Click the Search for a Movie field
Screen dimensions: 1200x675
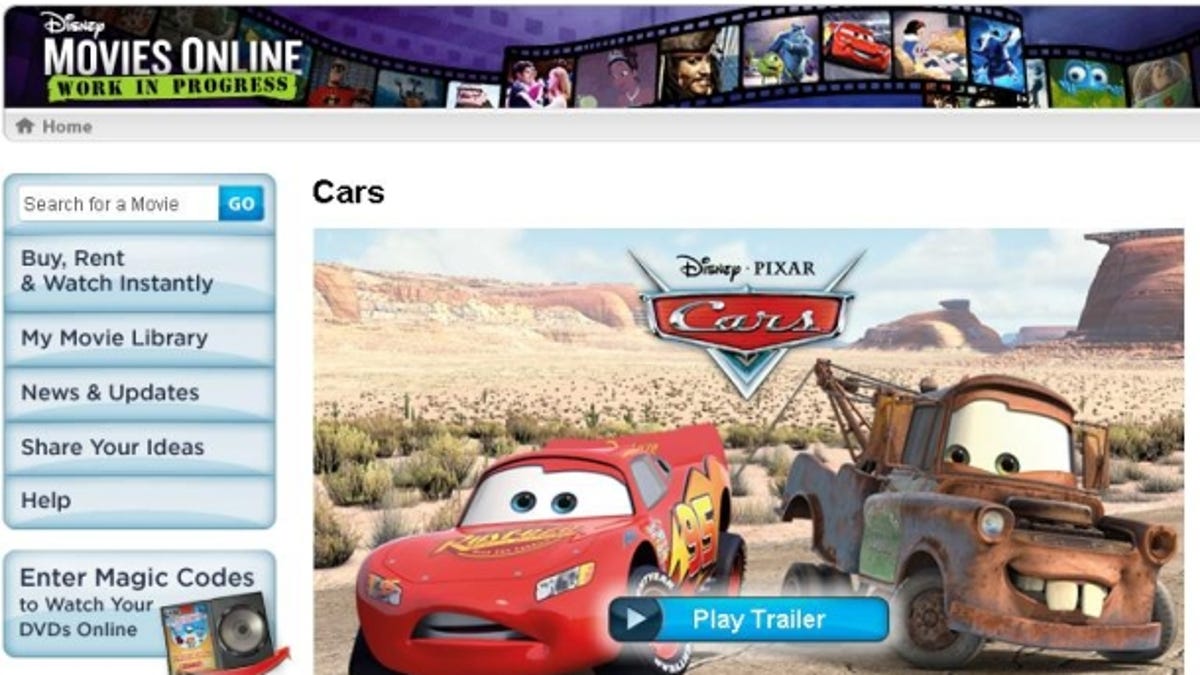[118, 203]
